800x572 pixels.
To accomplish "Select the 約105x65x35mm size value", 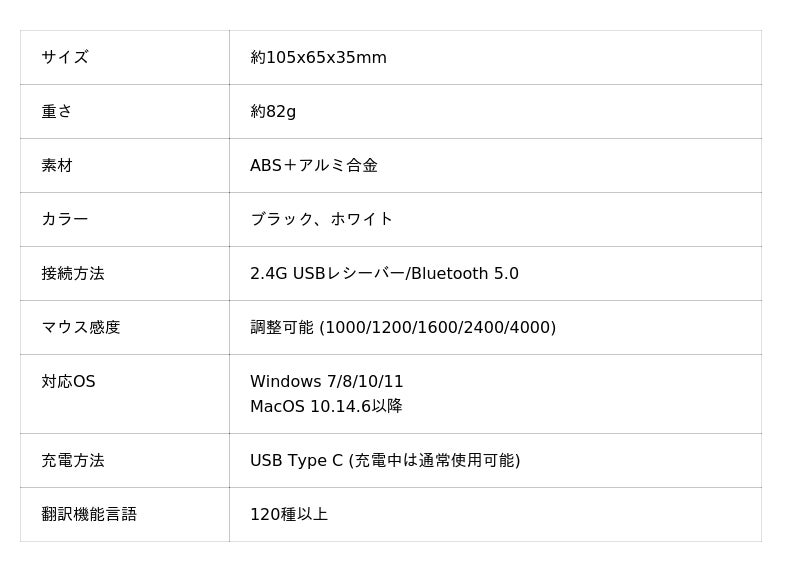I will (318, 57).
